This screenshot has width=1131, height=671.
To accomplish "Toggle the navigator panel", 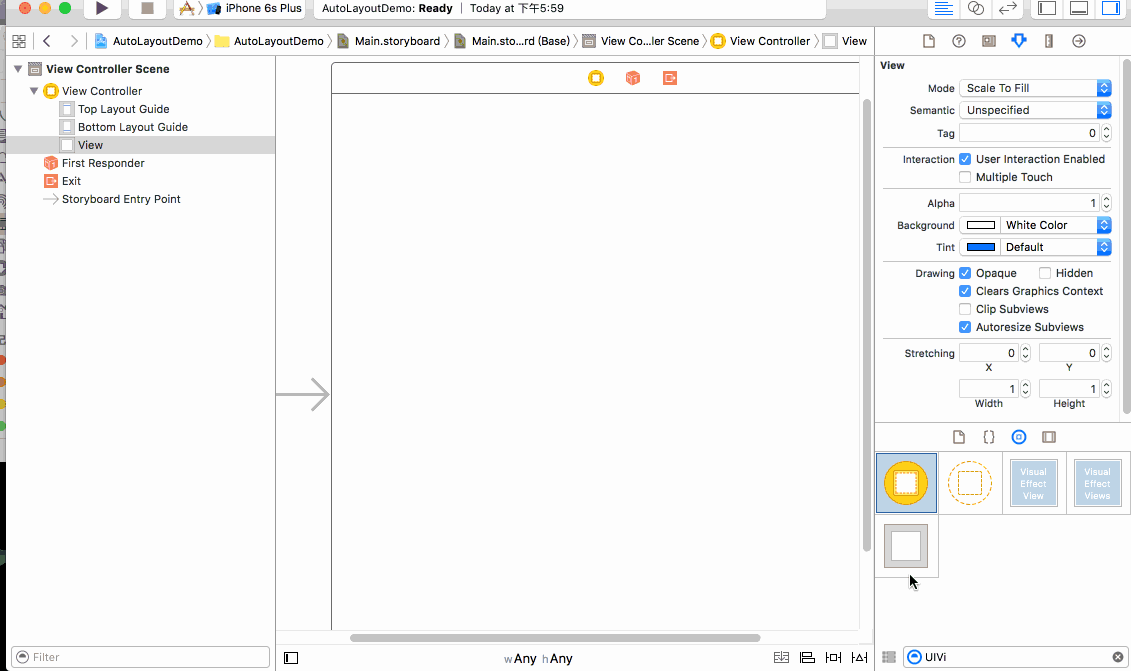I will point(1047,9).
